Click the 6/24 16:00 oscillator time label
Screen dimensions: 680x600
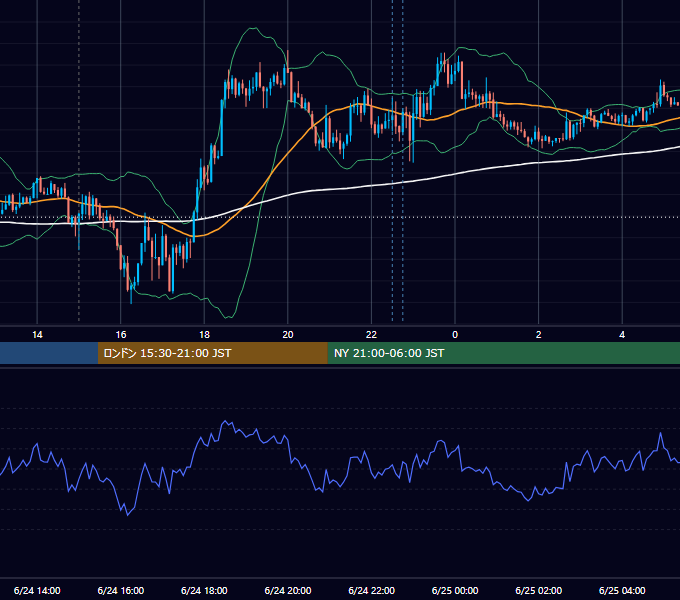pos(121,590)
